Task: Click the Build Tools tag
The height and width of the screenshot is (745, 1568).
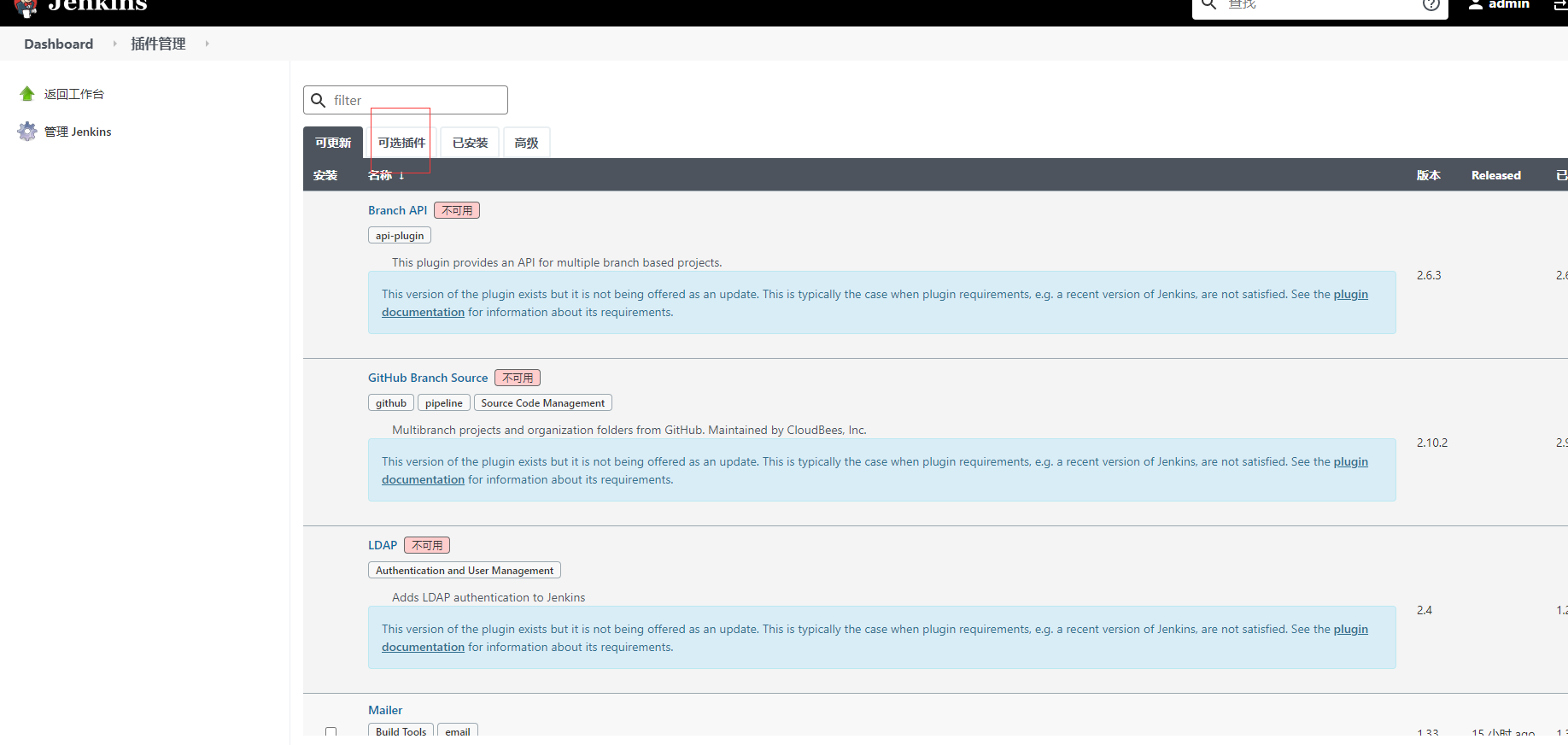Action: pyautogui.click(x=401, y=731)
